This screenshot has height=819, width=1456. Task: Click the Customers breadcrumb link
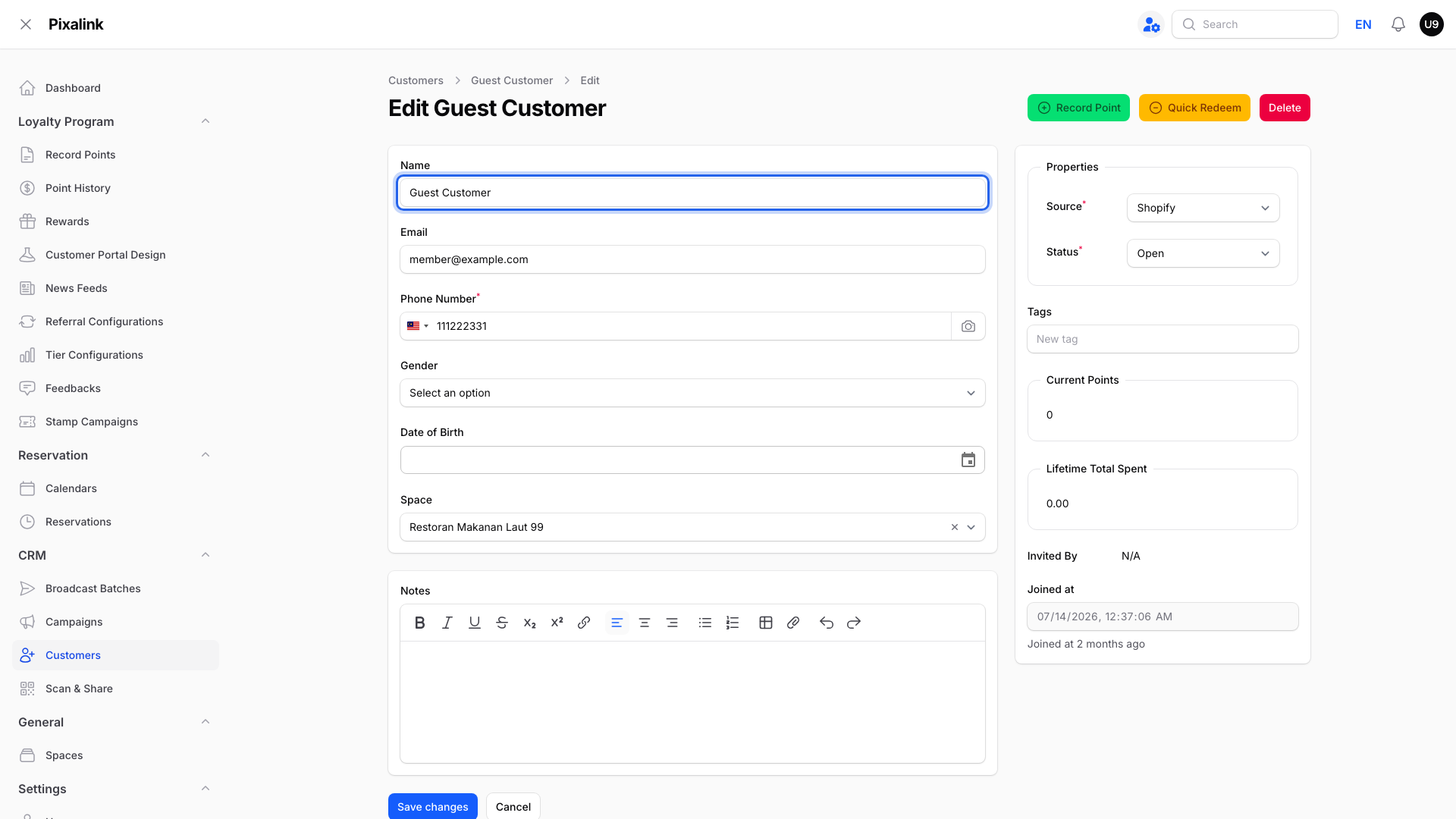tap(416, 80)
